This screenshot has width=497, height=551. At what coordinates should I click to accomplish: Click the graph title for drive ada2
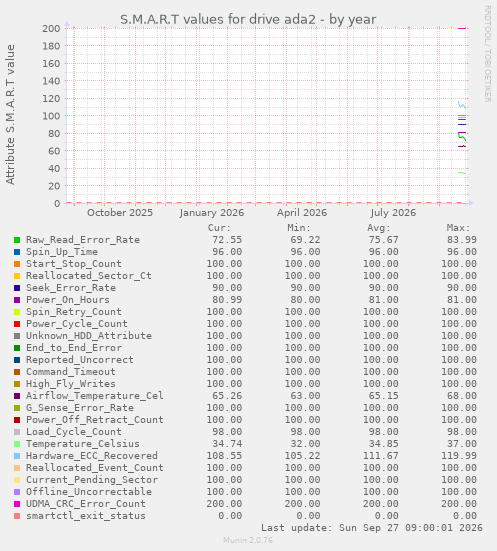248,19
